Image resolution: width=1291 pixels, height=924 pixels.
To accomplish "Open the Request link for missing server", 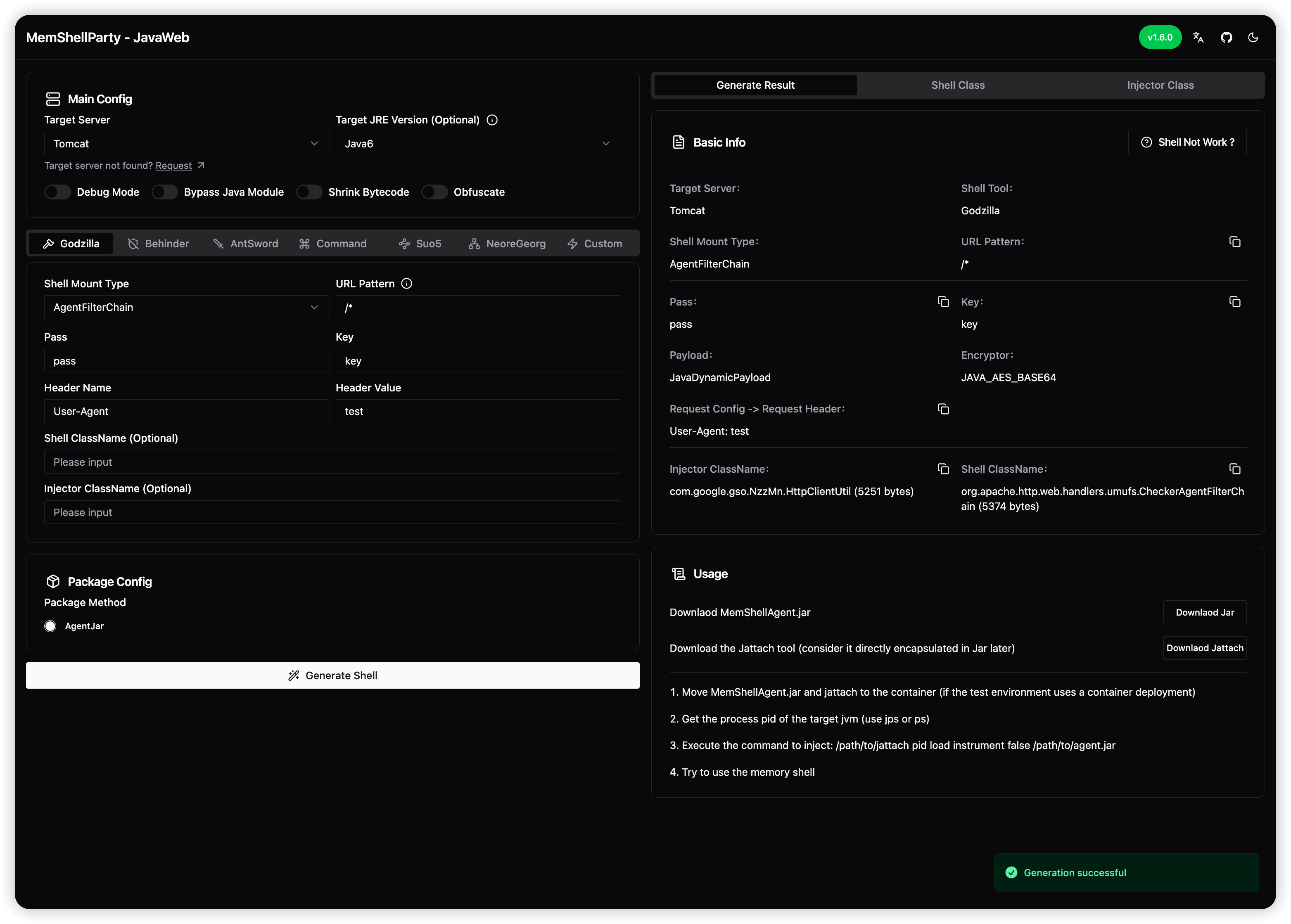I will (173, 166).
